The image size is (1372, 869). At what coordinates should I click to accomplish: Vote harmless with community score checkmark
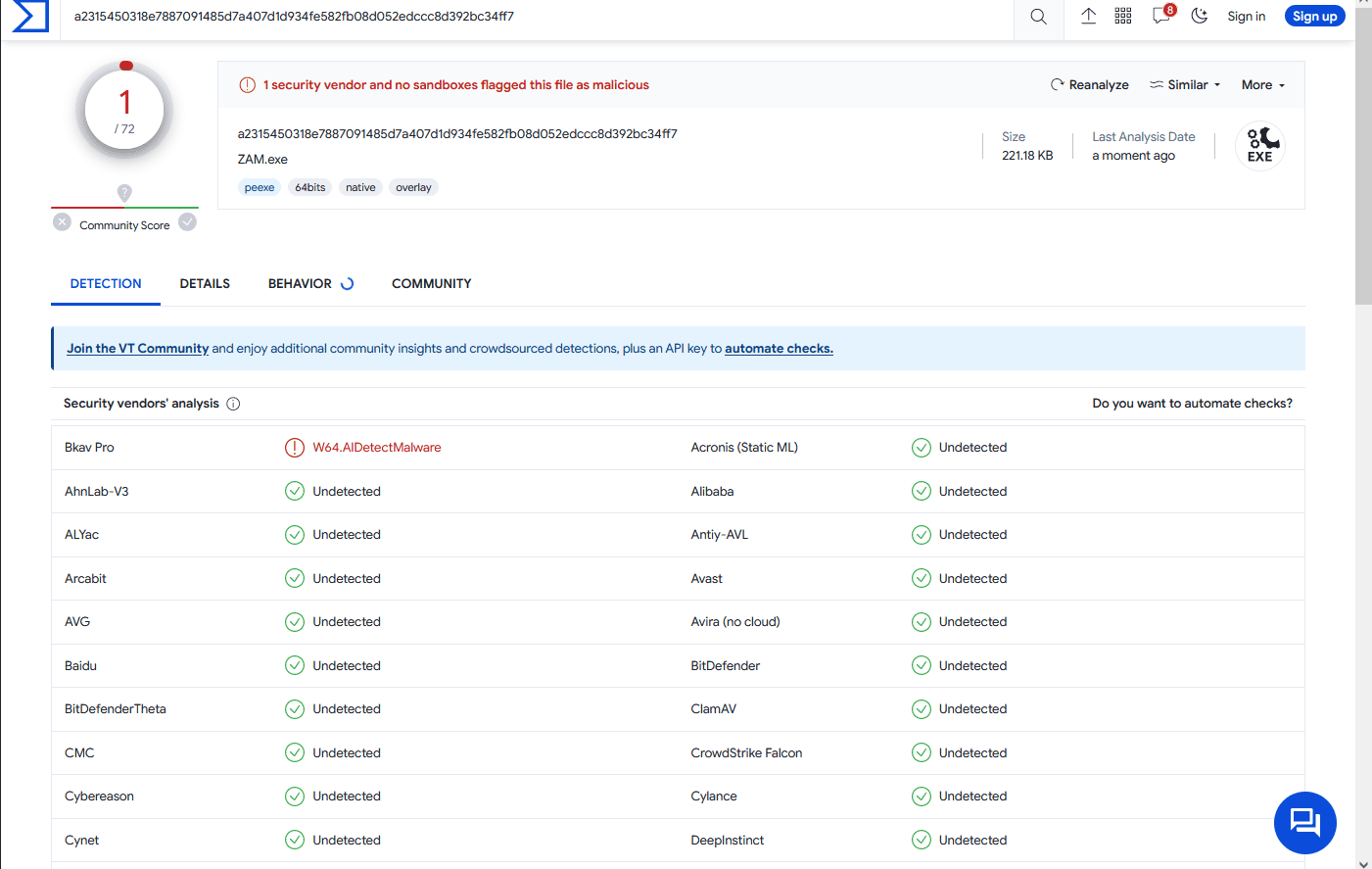click(x=188, y=222)
